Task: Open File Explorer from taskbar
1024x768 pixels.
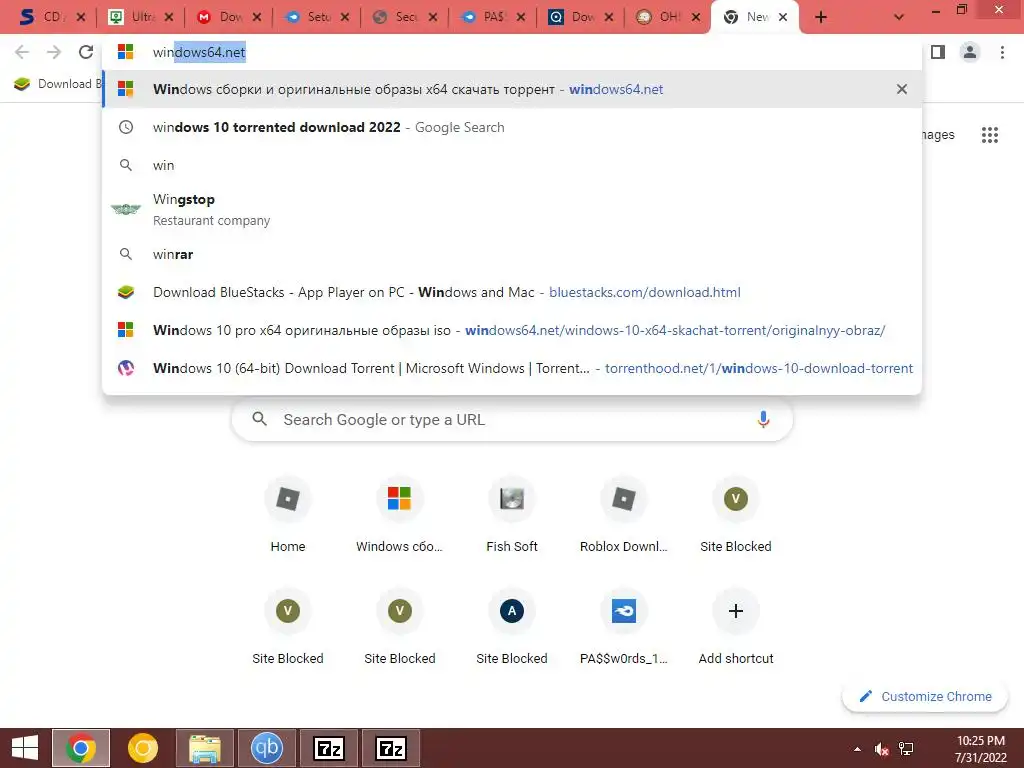Action: coord(204,748)
